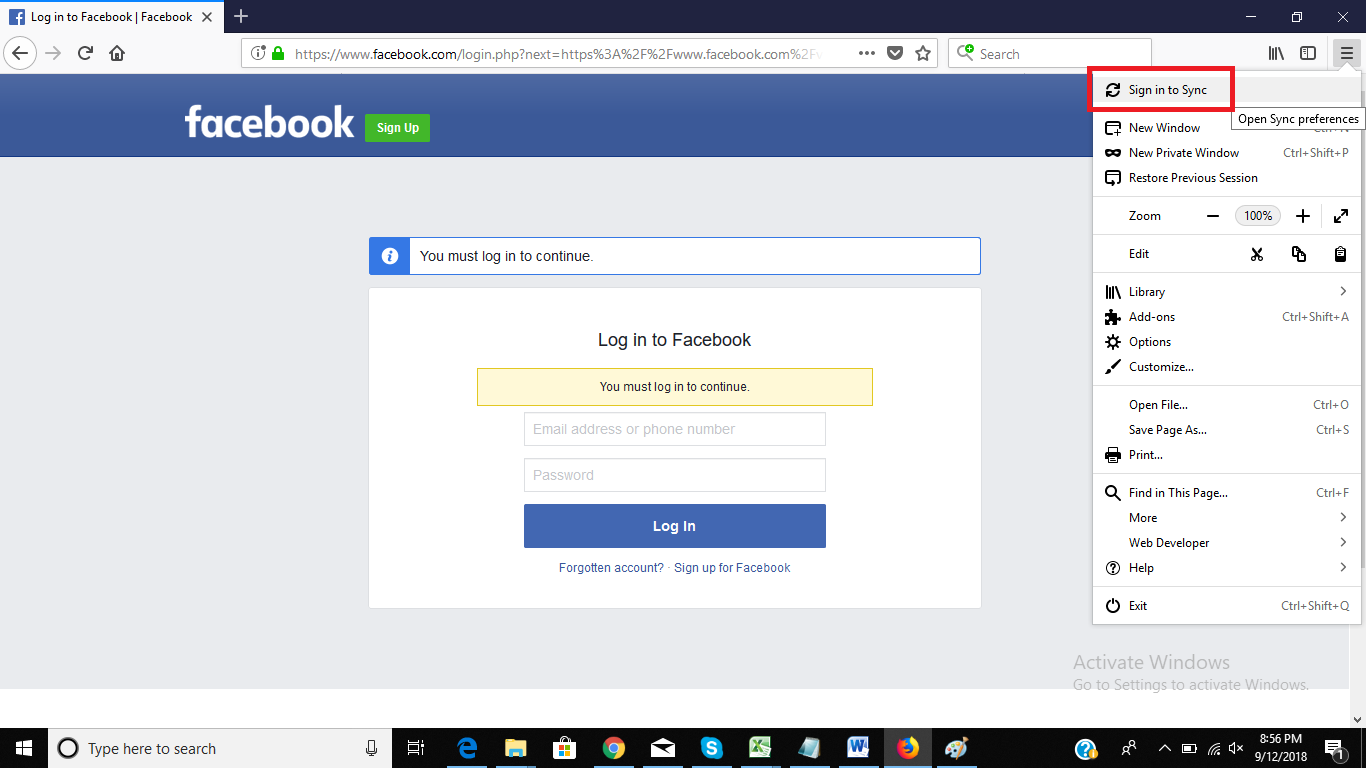Open page actions three-dot menu
This screenshot has height=768, width=1366.
point(866,53)
